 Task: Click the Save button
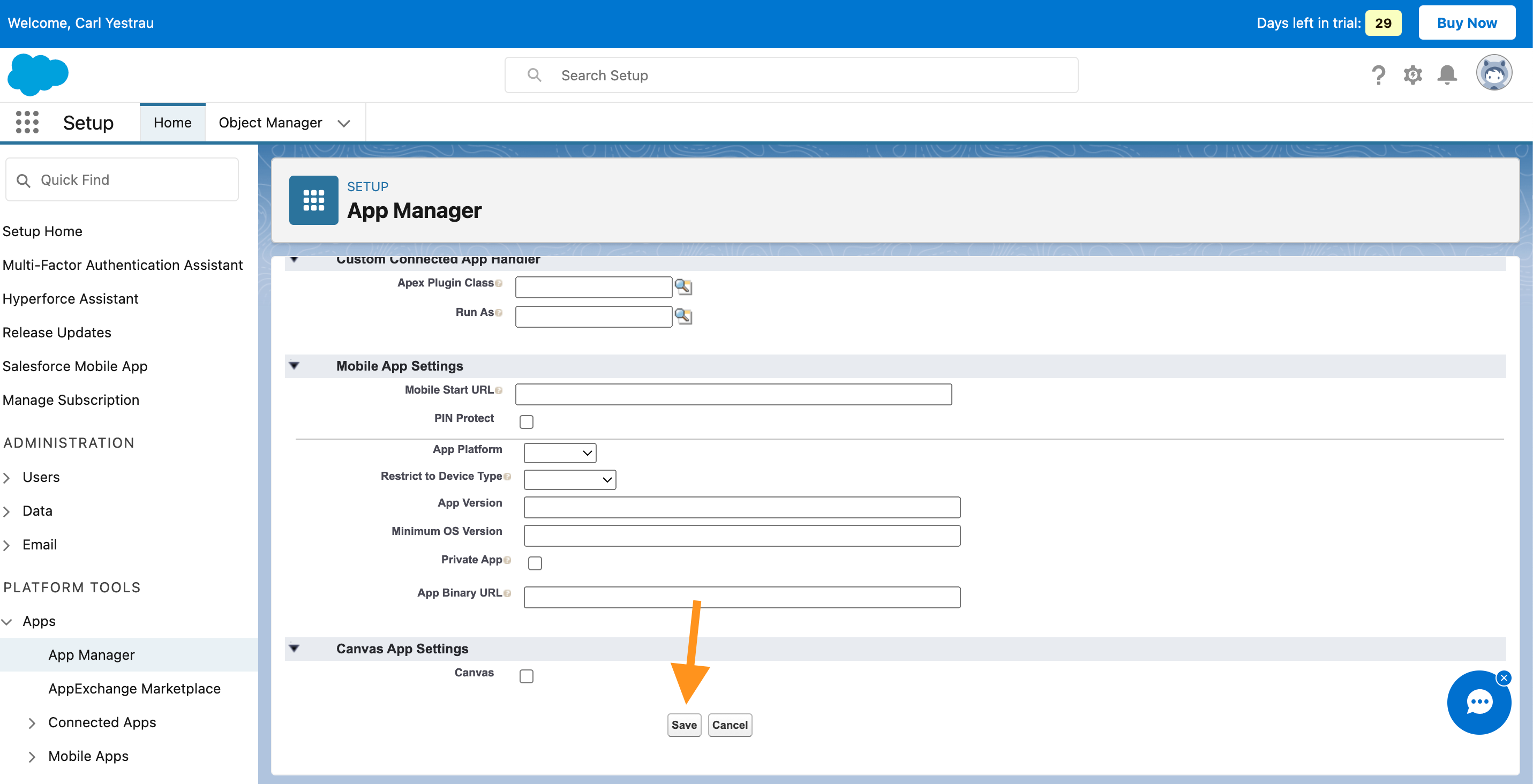tap(684, 725)
